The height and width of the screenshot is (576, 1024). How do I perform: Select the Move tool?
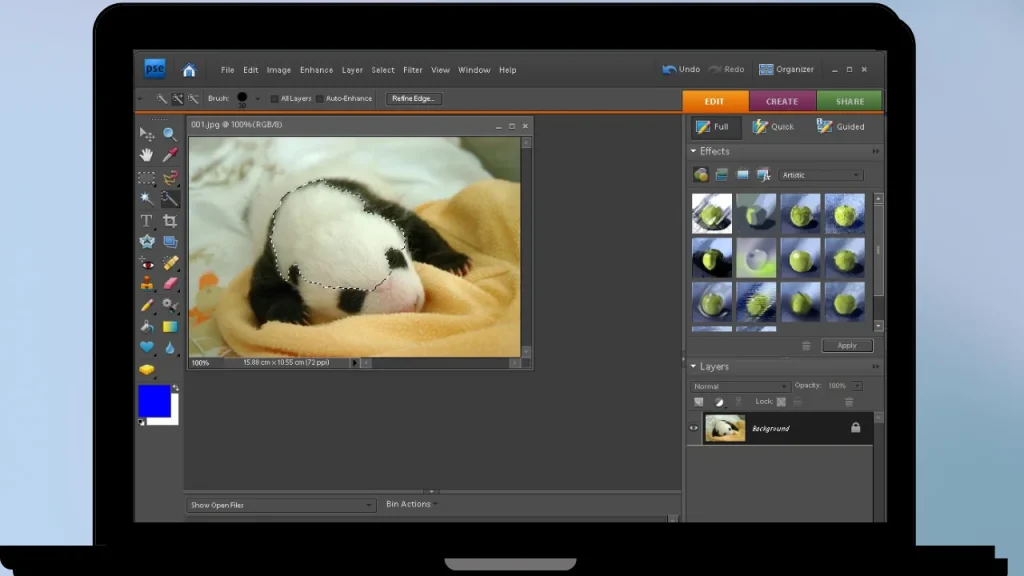click(146, 134)
